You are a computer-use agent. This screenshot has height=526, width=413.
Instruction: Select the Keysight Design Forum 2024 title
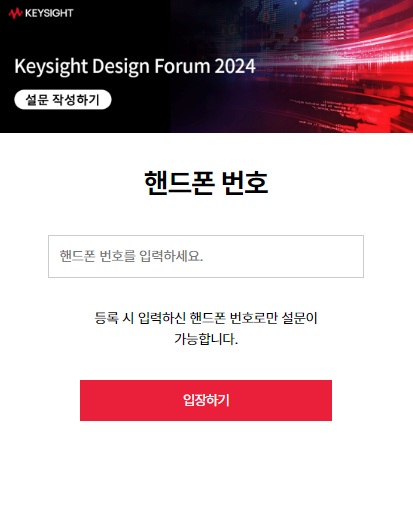pyautogui.click(x=135, y=66)
